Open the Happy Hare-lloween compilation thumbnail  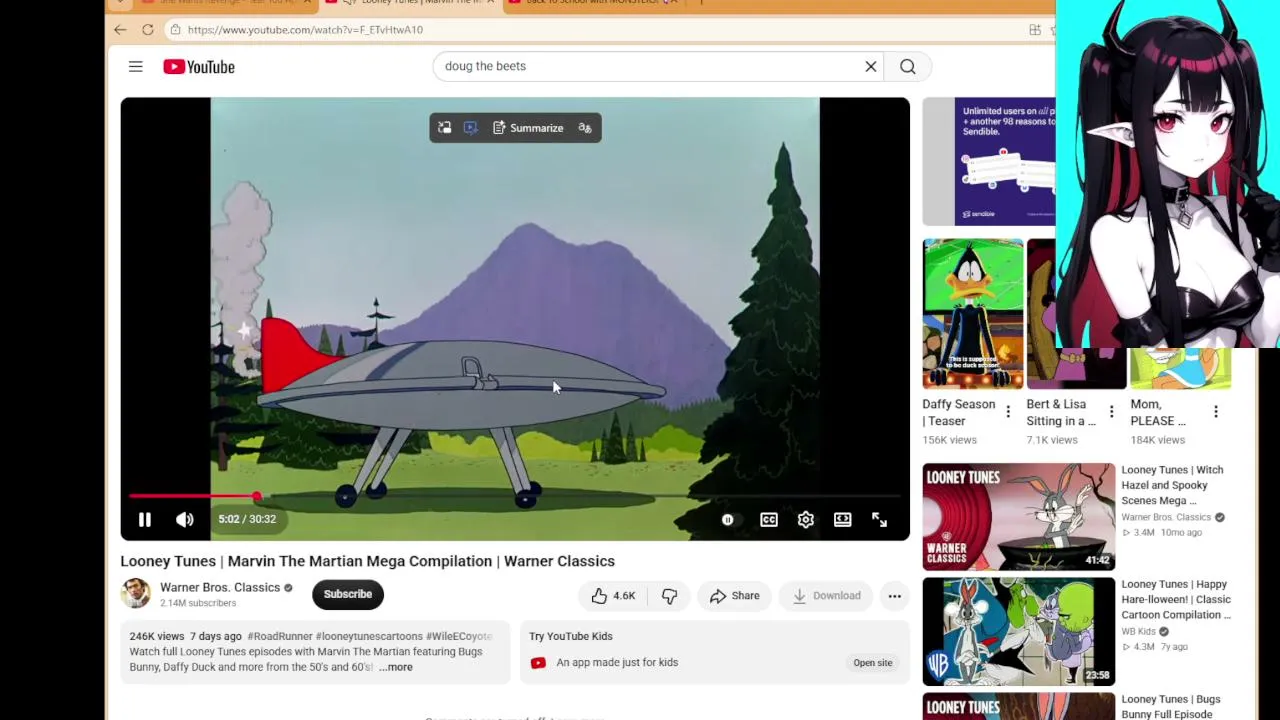(1019, 632)
